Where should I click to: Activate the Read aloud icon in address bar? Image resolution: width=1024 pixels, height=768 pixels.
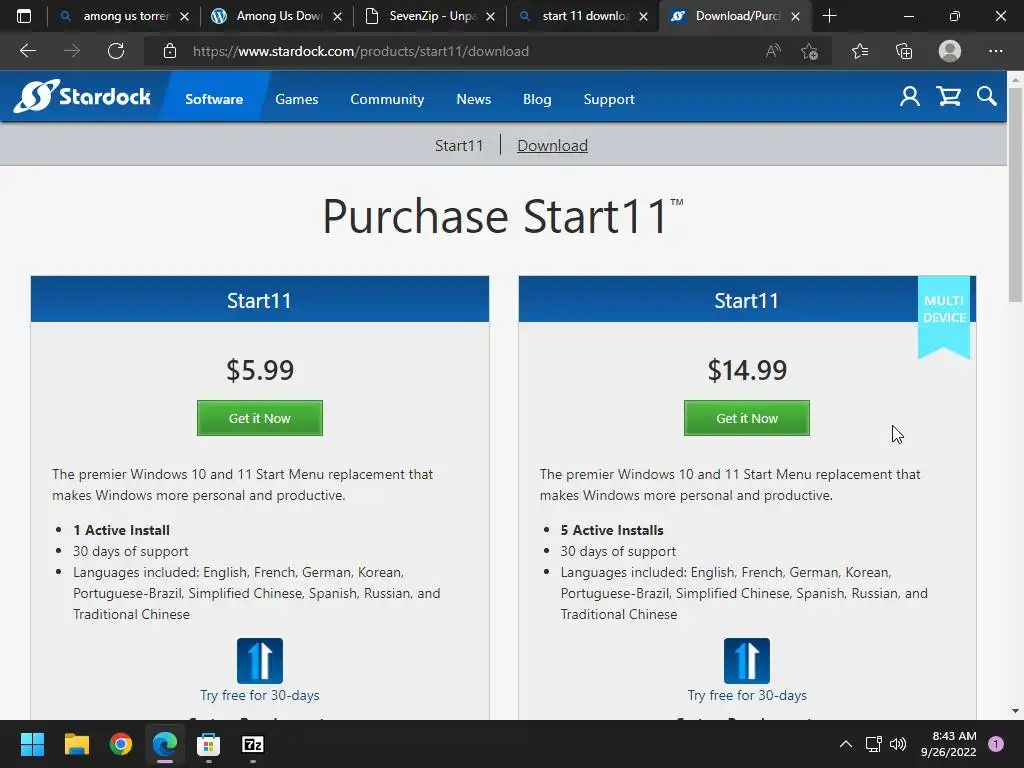(773, 51)
